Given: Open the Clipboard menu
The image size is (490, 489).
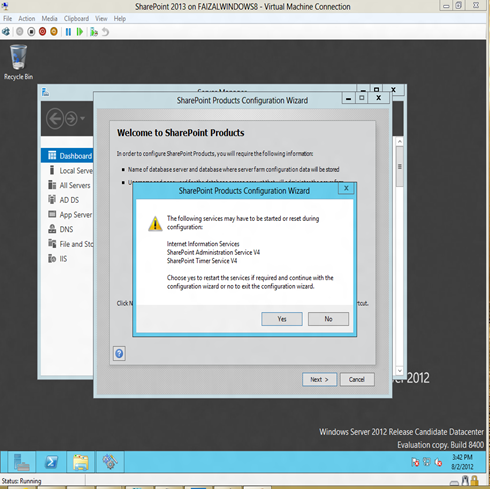Looking at the screenshot, I should click(76, 19).
